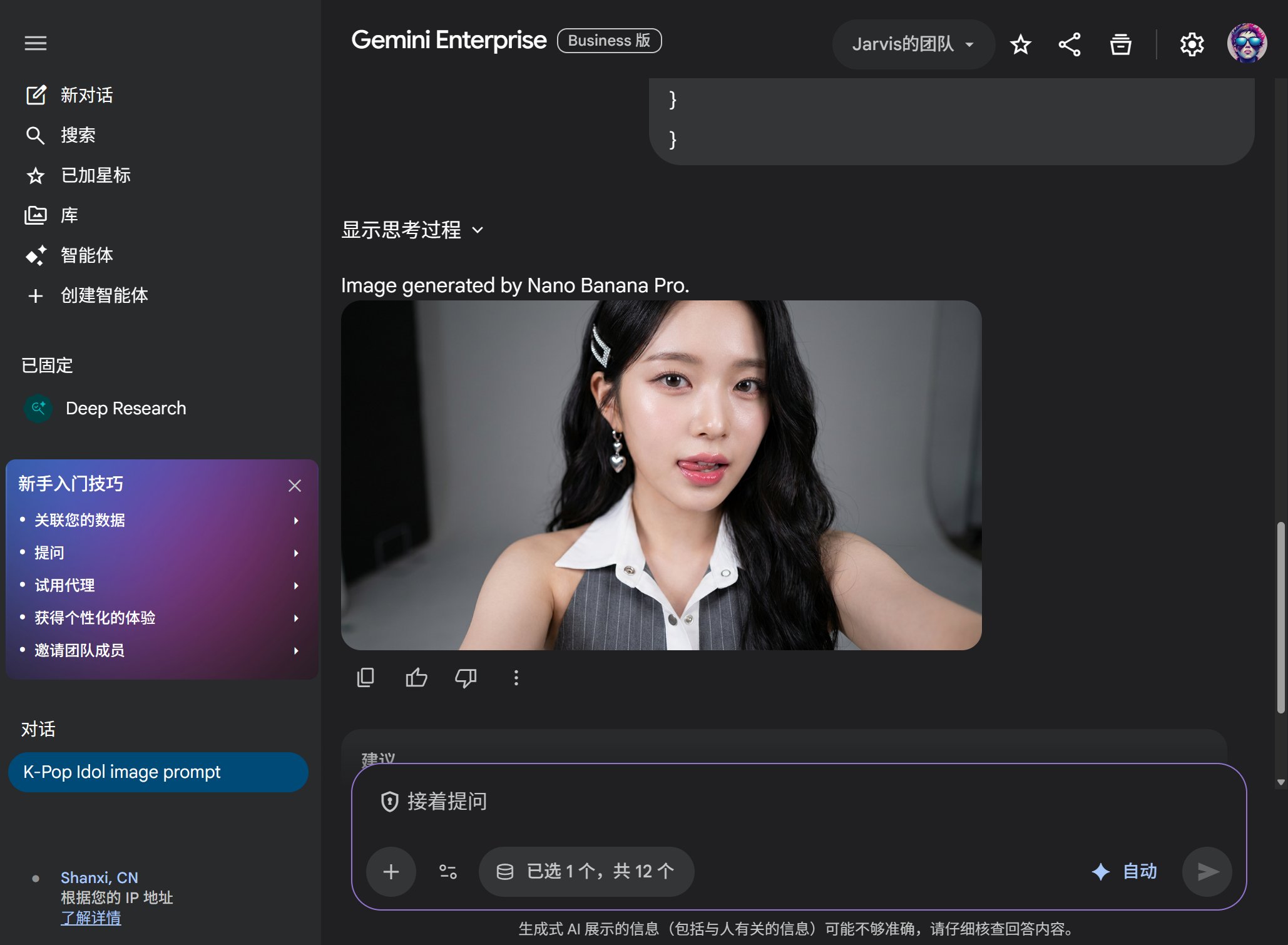Screen dimensions: 1288x945
Task: Open the 自动 model selector
Action: pos(1125,871)
